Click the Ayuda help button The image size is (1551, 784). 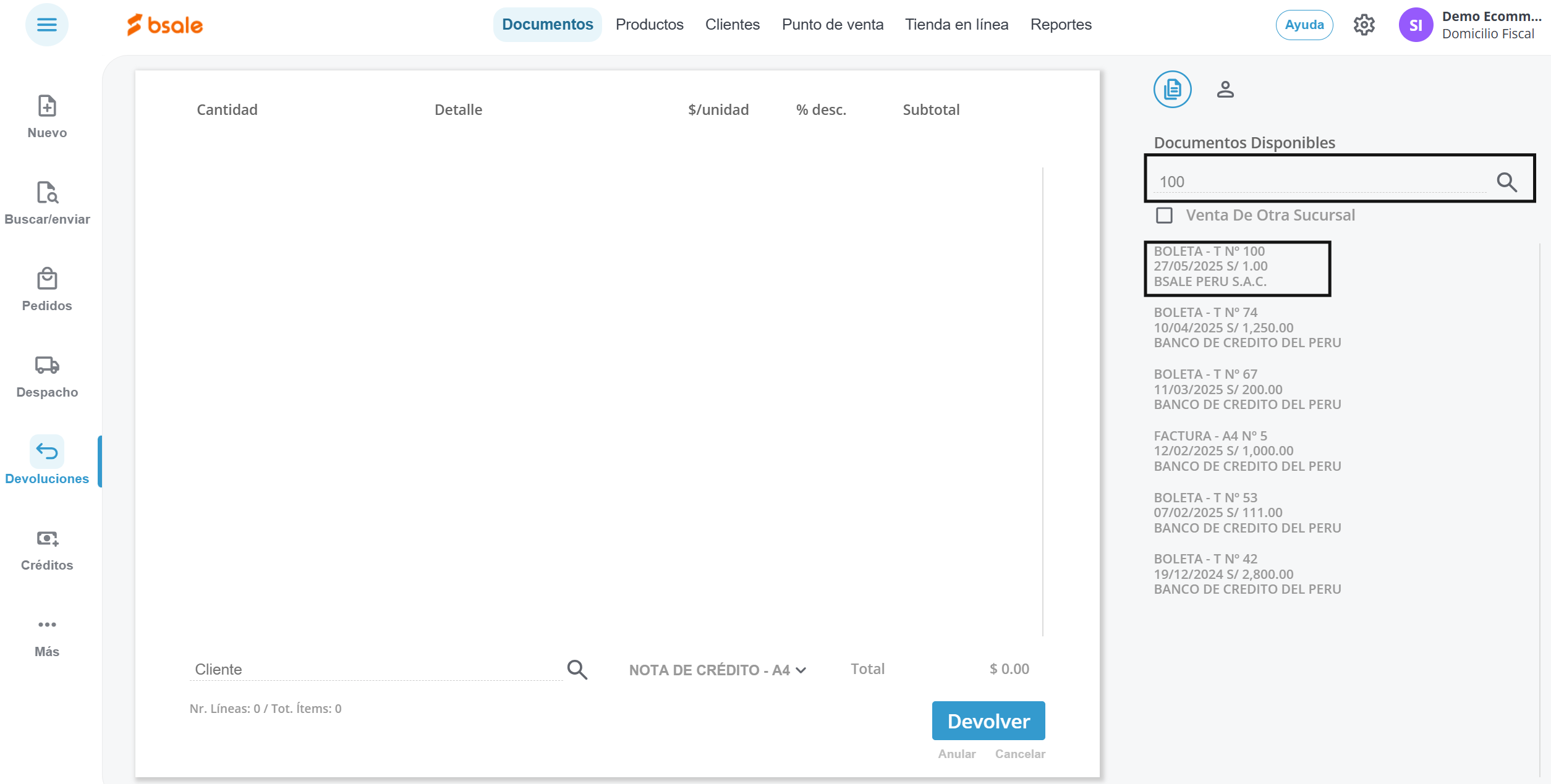pyautogui.click(x=1304, y=25)
